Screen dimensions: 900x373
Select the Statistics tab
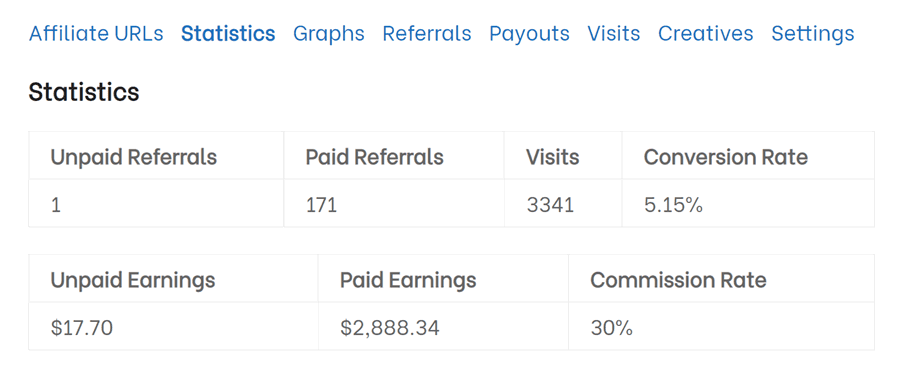[228, 34]
